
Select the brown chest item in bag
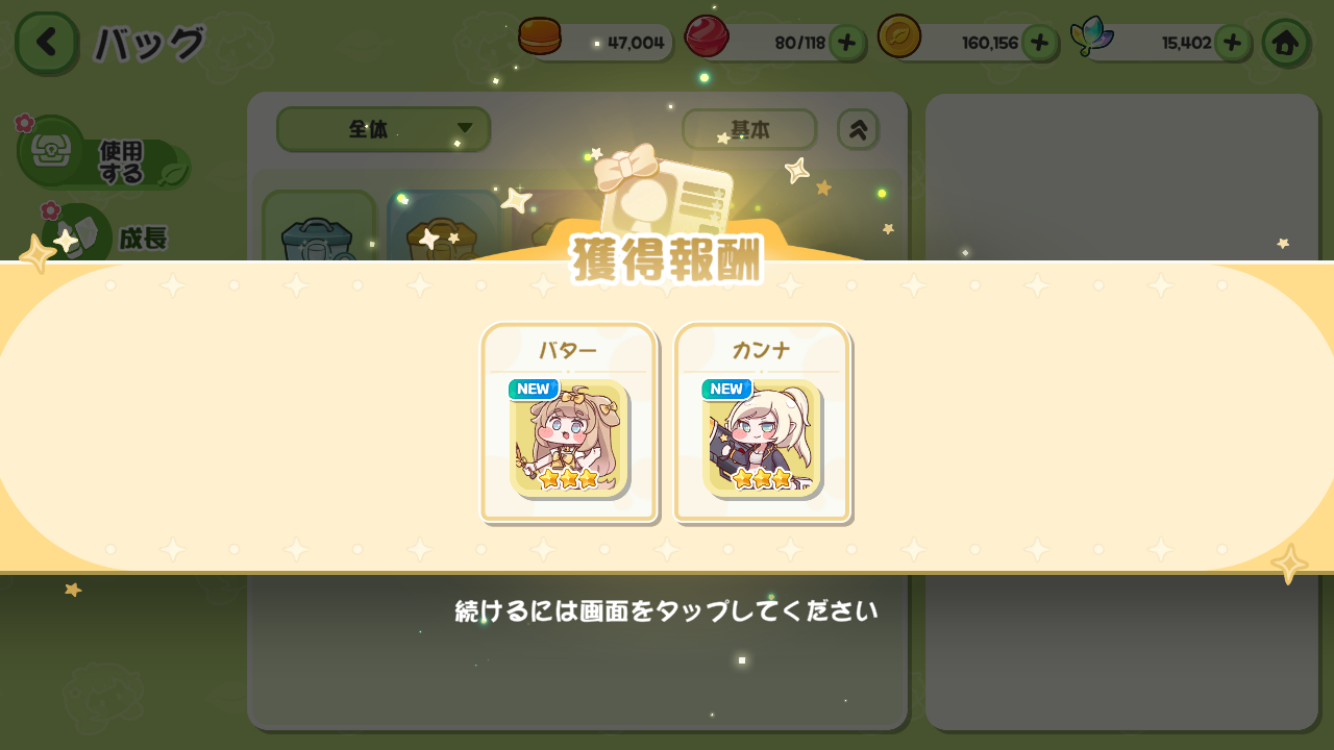point(443,228)
